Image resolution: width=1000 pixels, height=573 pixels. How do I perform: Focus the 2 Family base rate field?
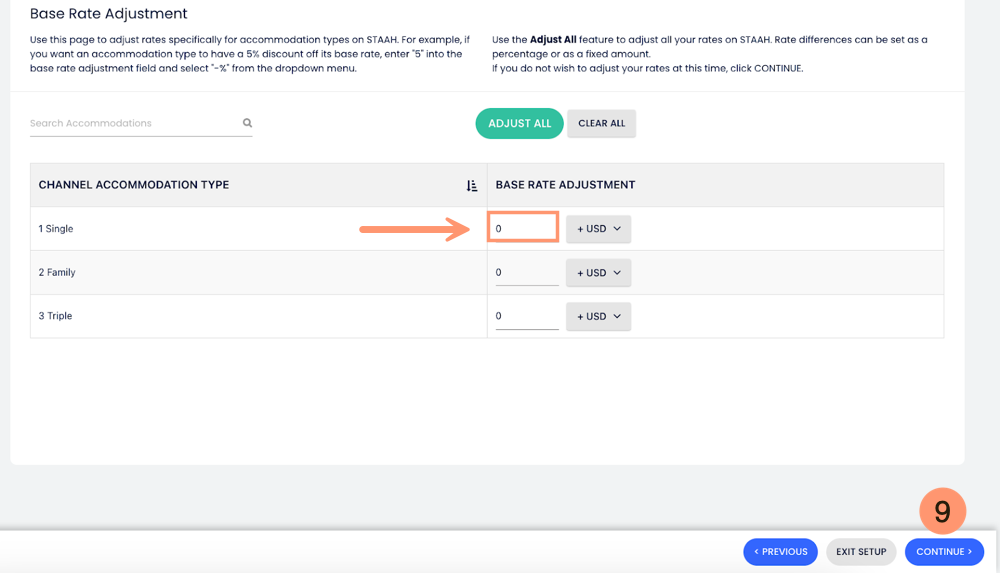coord(526,272)
